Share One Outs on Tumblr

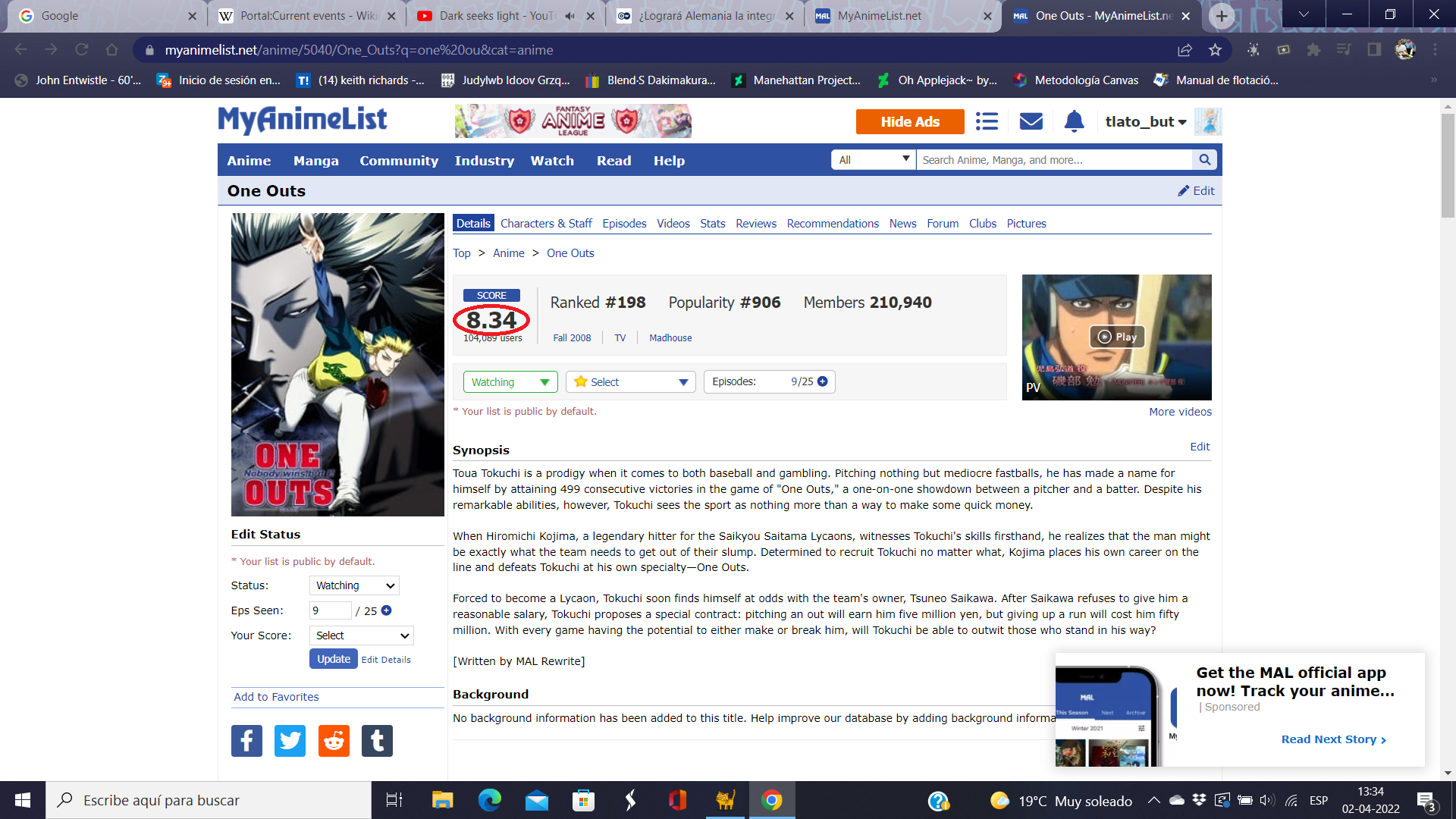click(x=377, y=741)
